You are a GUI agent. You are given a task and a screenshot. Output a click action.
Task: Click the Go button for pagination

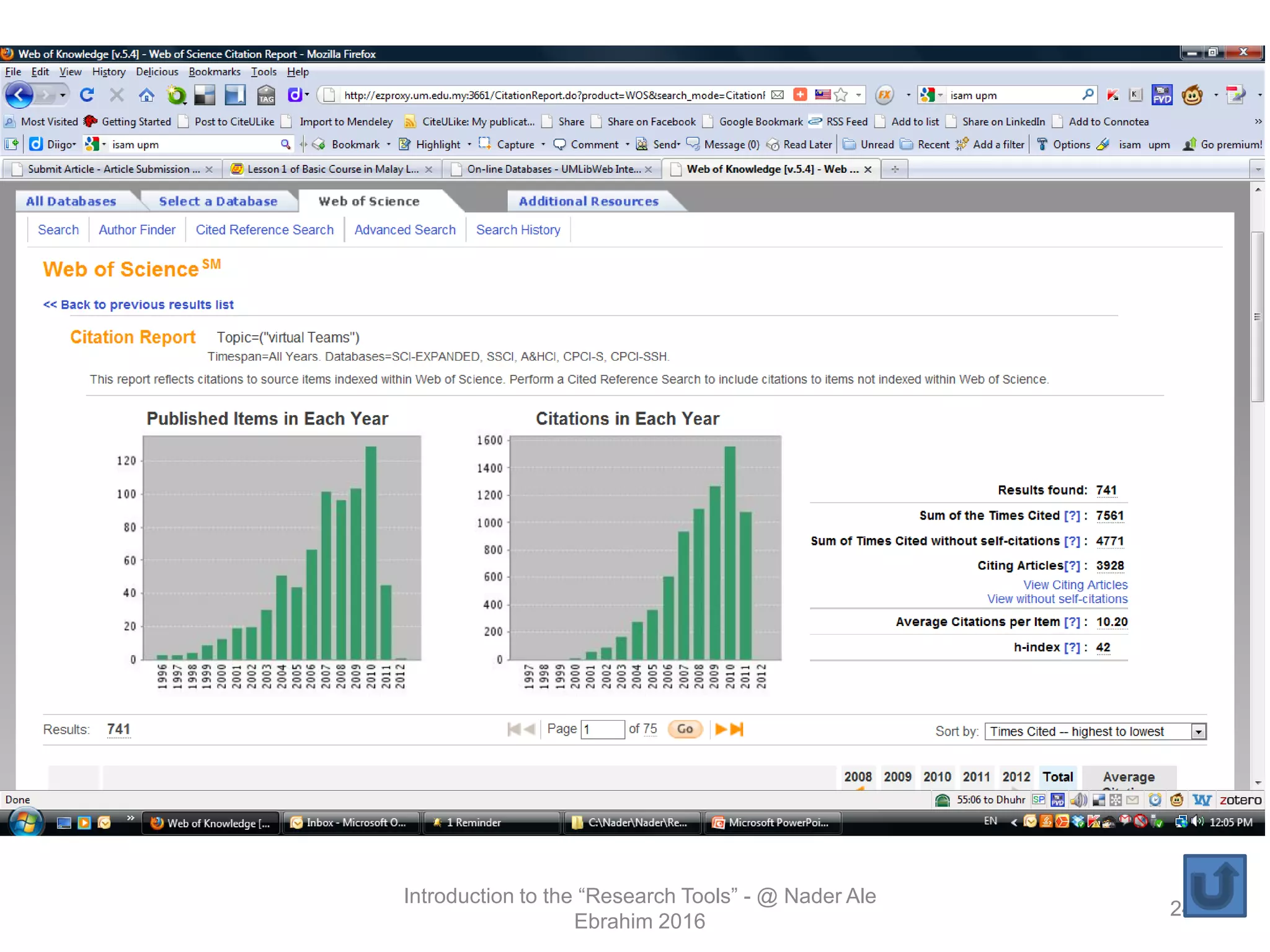pos(685,729)
